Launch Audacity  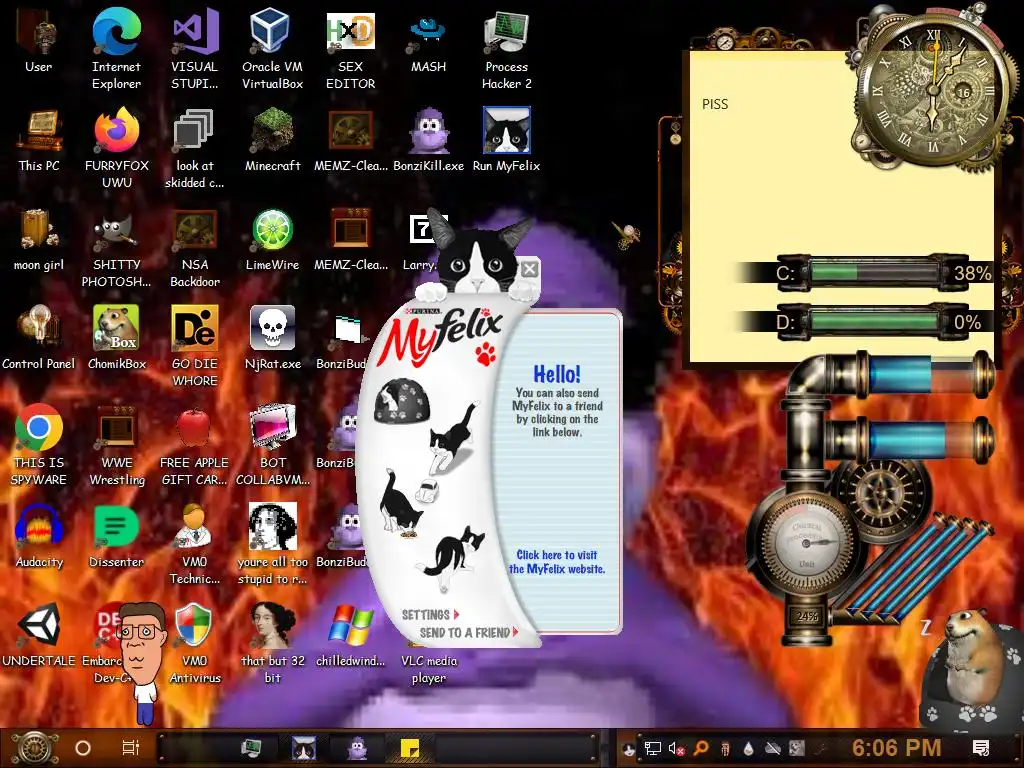(x=39, y=526)
